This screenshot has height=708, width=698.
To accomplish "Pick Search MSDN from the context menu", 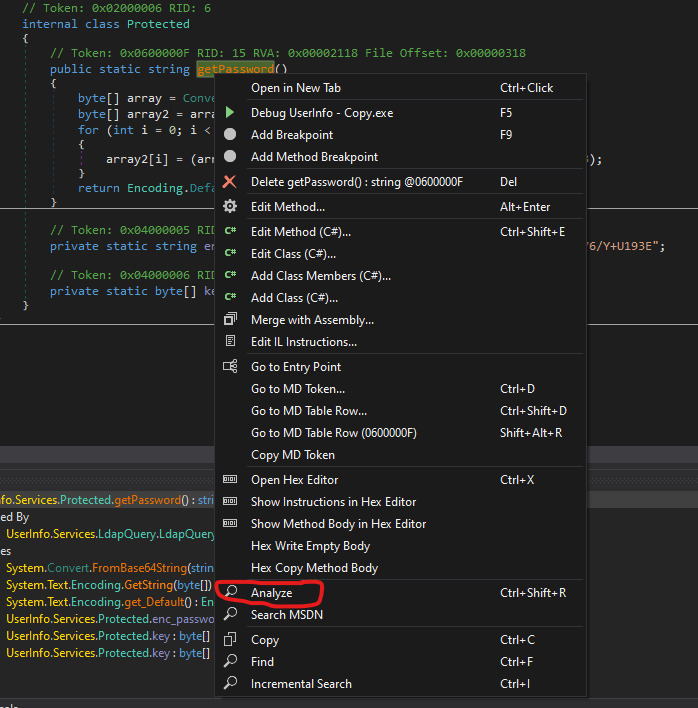I will pyautogui.click(x=287, y=615).
